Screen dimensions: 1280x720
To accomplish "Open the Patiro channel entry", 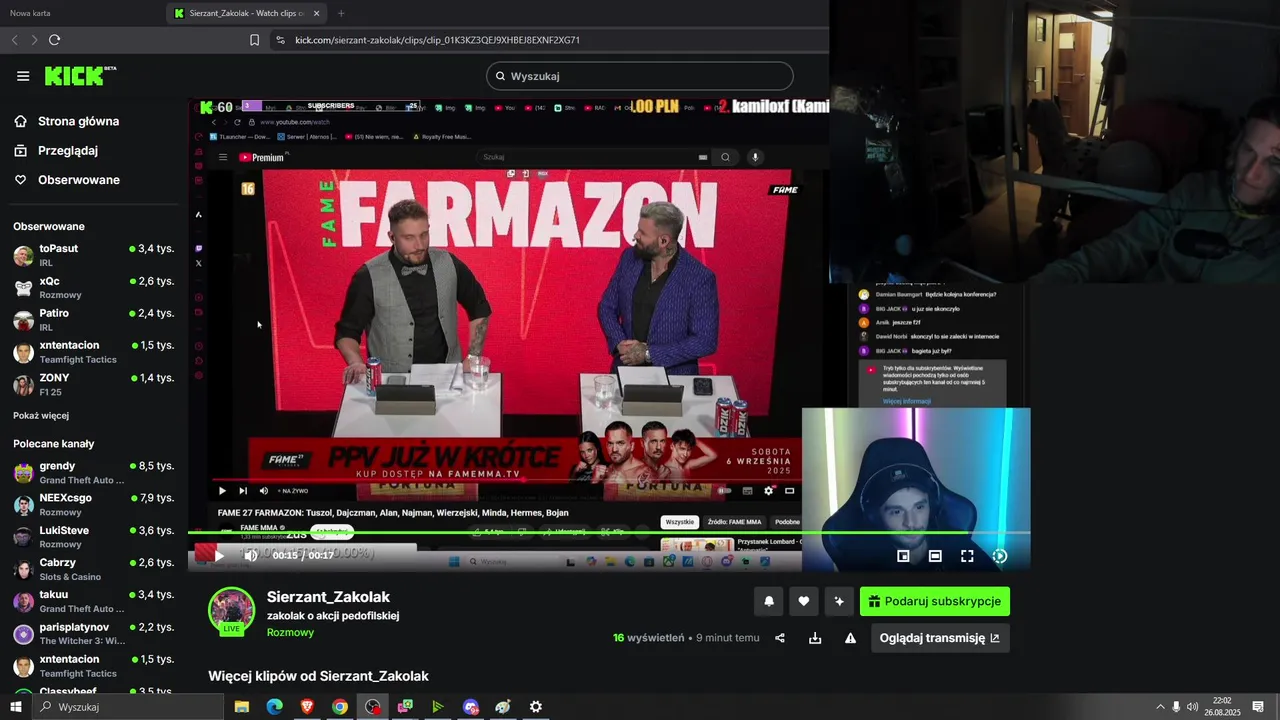I will tap(93, 320).
